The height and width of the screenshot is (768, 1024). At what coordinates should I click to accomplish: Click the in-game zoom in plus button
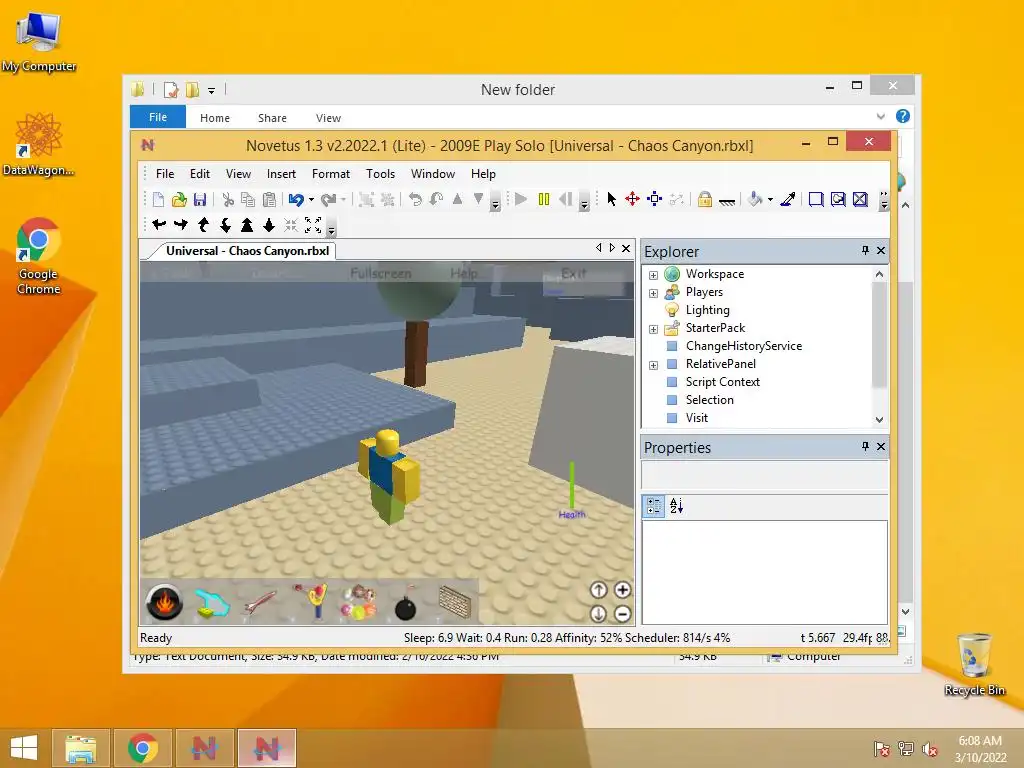[x=622, y=590]
